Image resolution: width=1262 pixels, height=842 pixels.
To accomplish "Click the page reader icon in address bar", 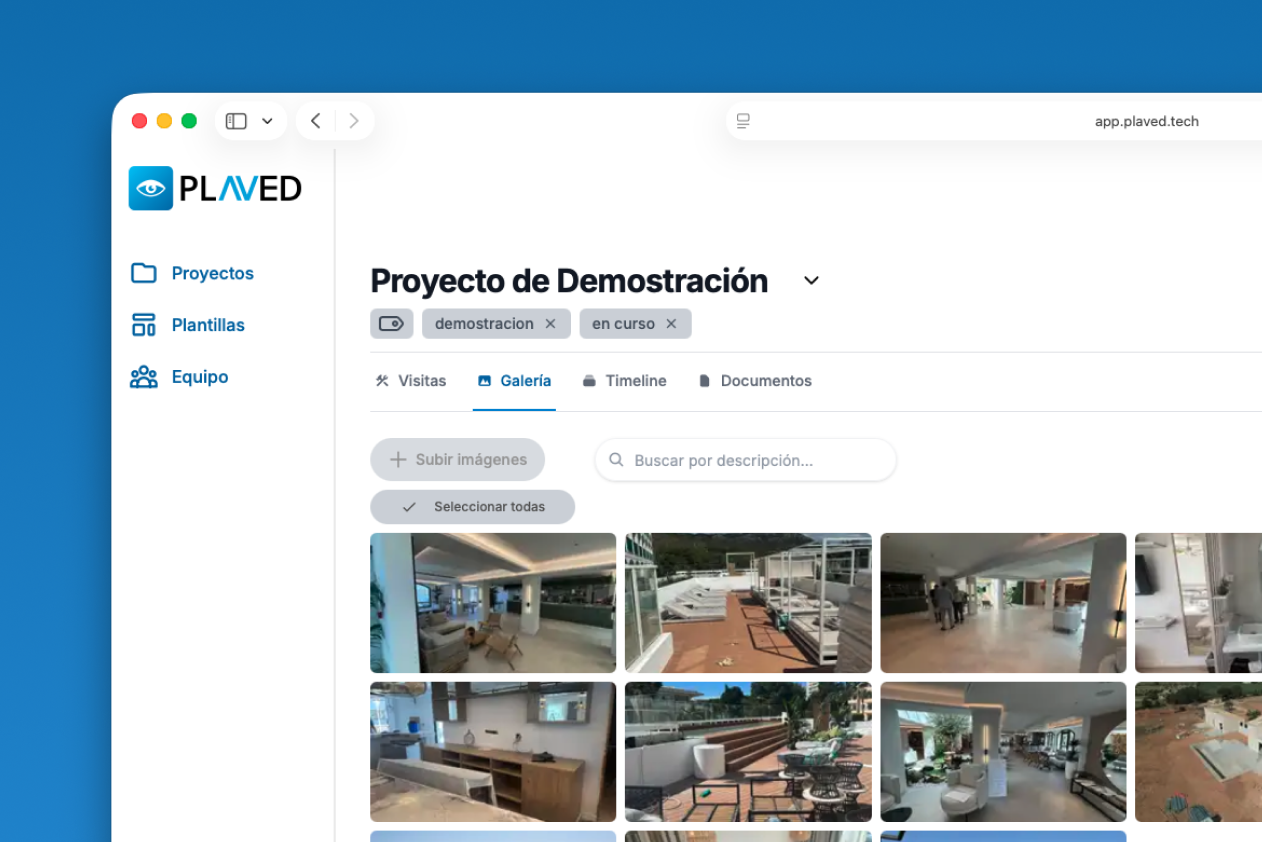I will (743, 121).
